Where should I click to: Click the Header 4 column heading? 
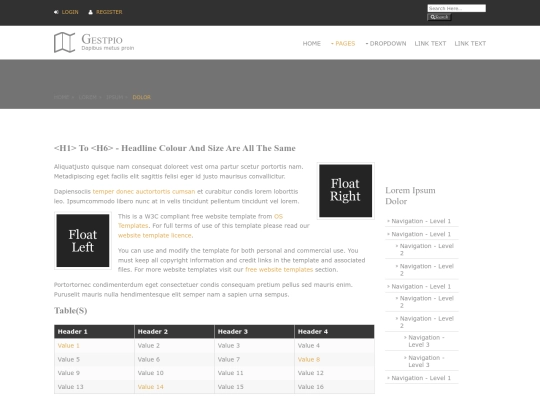334,332
